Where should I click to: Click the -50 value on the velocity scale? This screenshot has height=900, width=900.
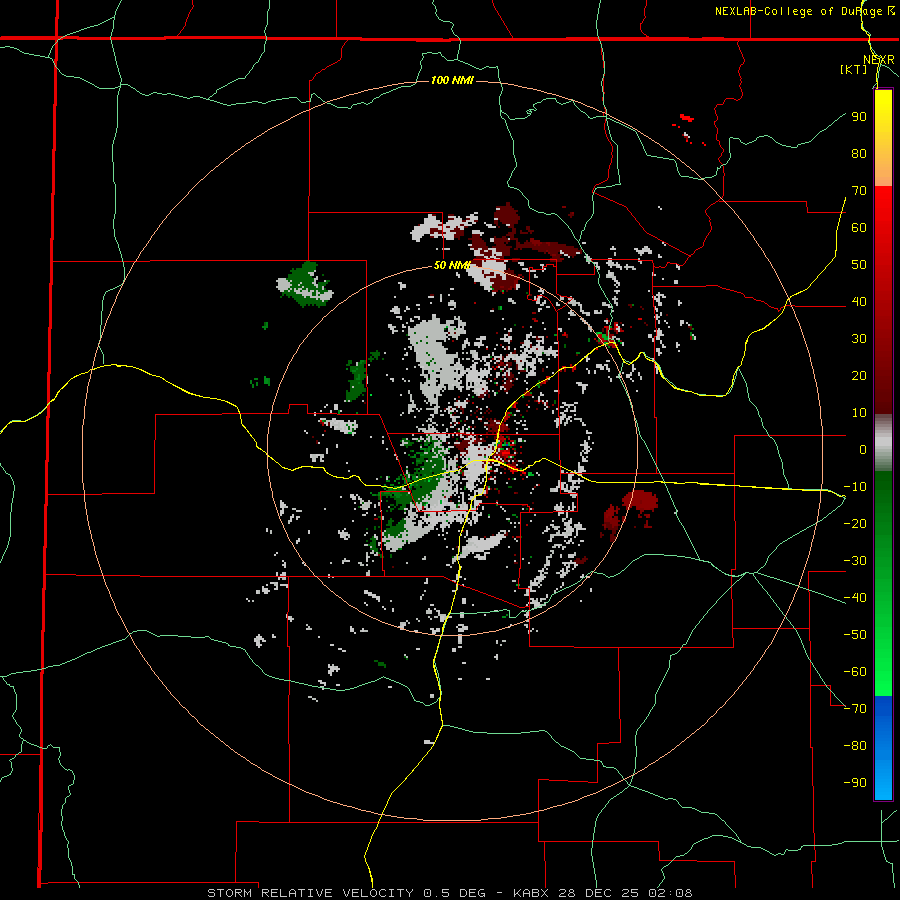click(855, 635)
